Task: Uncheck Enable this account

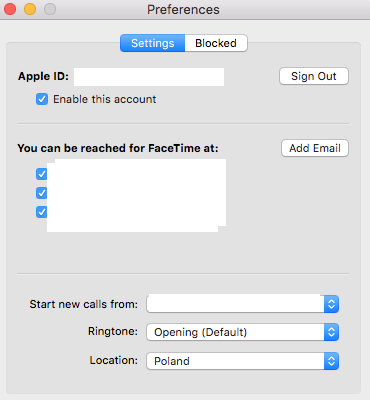Action: (42, 99)
